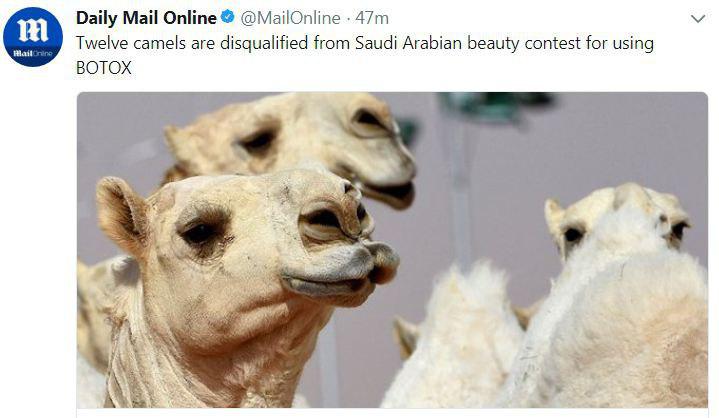The height and width of the screenshot is (418, 719).
Task: Click the foreground camel's eye in the photo
Action: pyautogui.click(x=199, y=234)
